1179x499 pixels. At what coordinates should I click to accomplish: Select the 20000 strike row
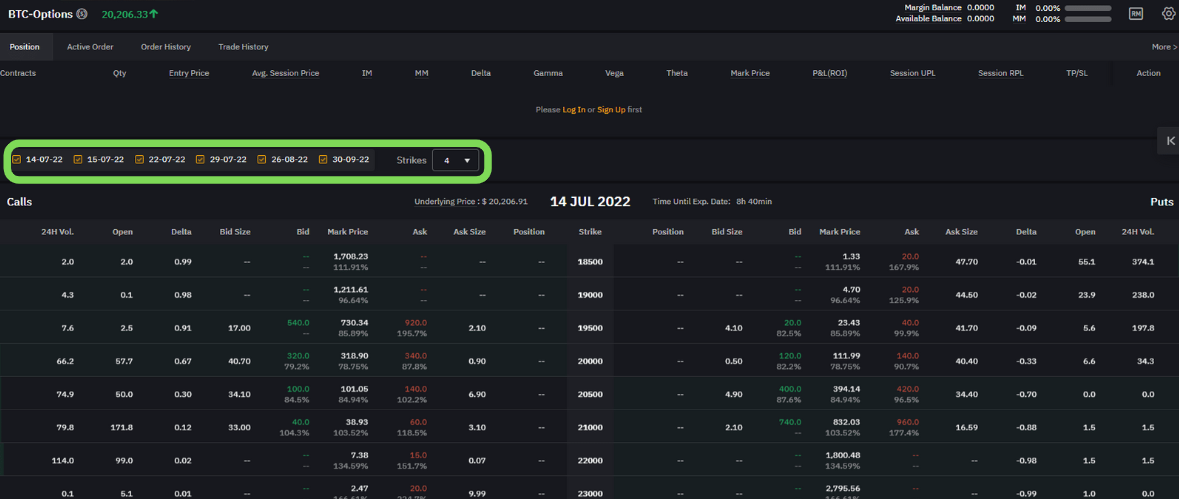point(590,361)
